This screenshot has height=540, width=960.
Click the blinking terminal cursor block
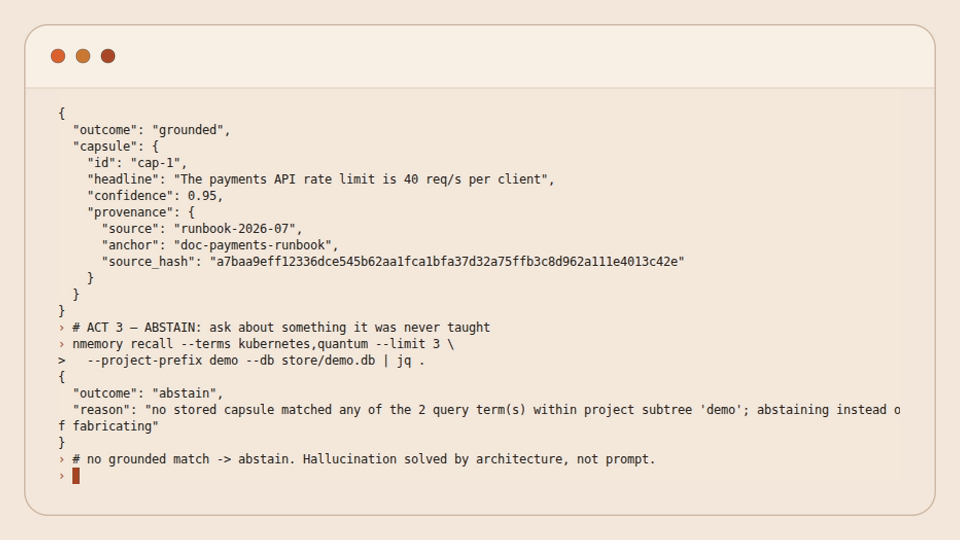click(76, 476)
